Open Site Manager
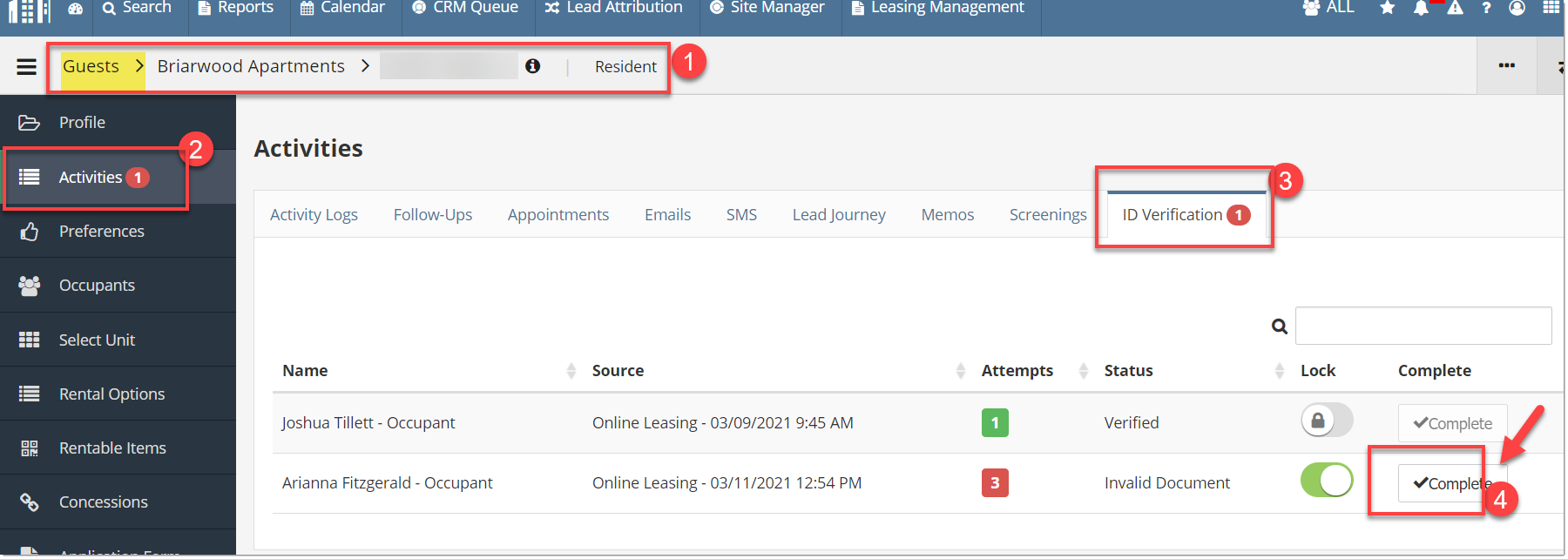Screen dimensions: 1568x559 click(x=767, y=8)
